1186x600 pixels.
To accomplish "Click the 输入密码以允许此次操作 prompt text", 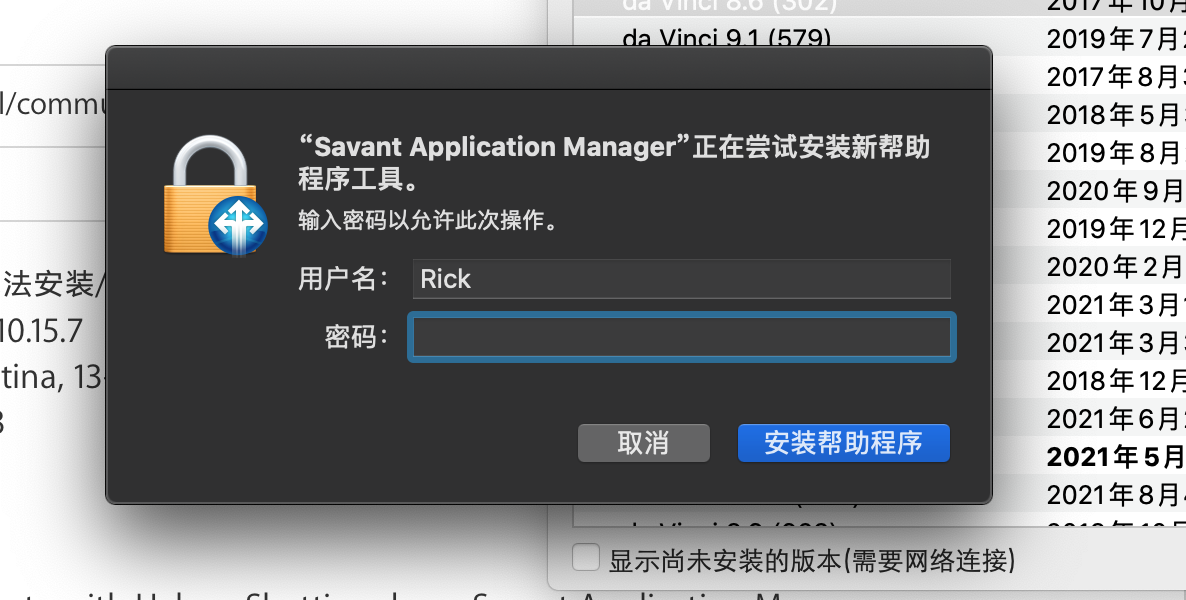I will click(x=428, y=220).
